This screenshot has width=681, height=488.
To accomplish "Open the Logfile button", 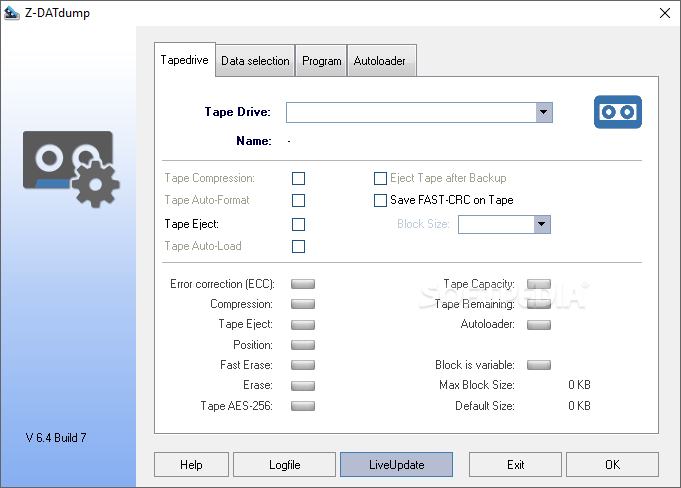I will coord(284,465).
